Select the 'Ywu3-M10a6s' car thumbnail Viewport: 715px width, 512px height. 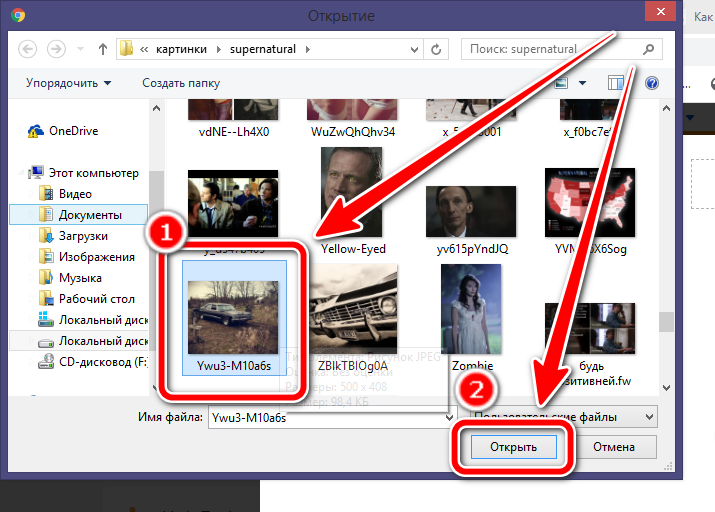[x=234, y=318]
